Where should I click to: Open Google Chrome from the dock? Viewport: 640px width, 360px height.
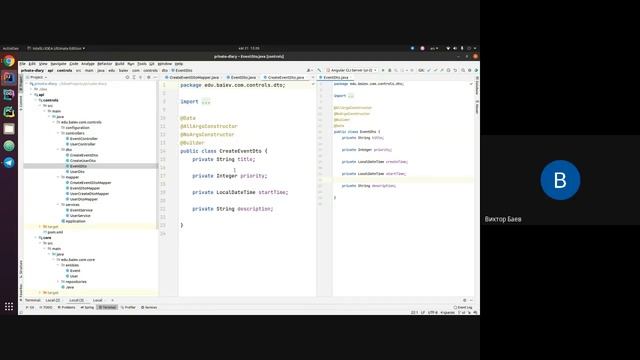click(x=9, y=61)
